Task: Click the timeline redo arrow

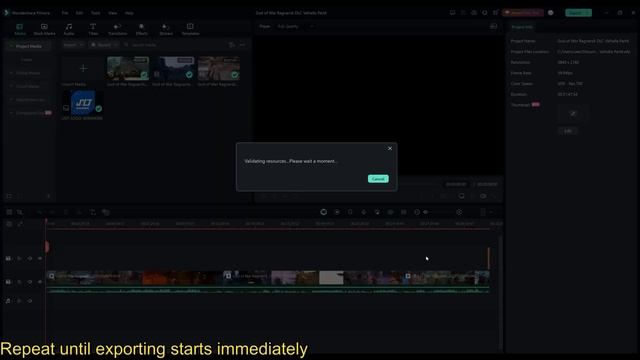Action: [x=52, y=212]
